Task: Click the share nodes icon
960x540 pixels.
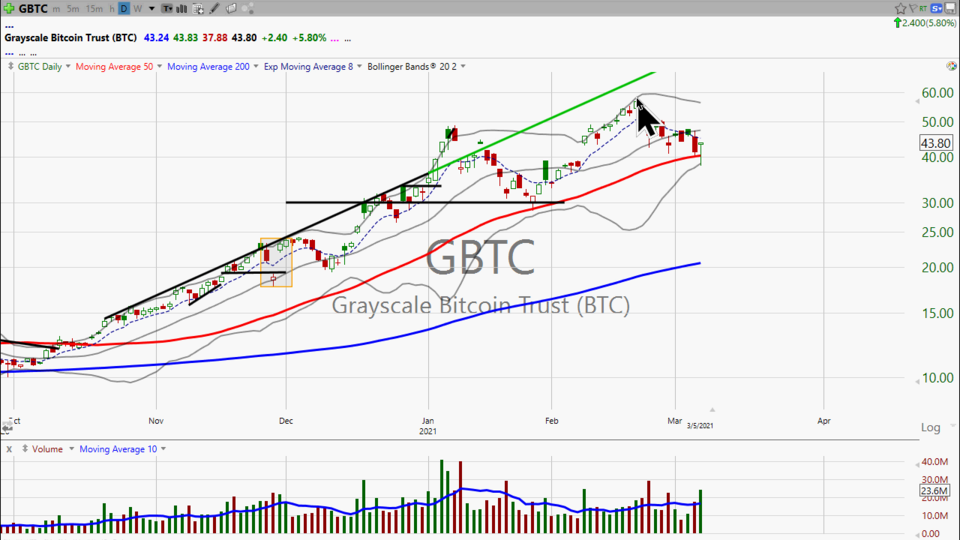Action: 248,9
